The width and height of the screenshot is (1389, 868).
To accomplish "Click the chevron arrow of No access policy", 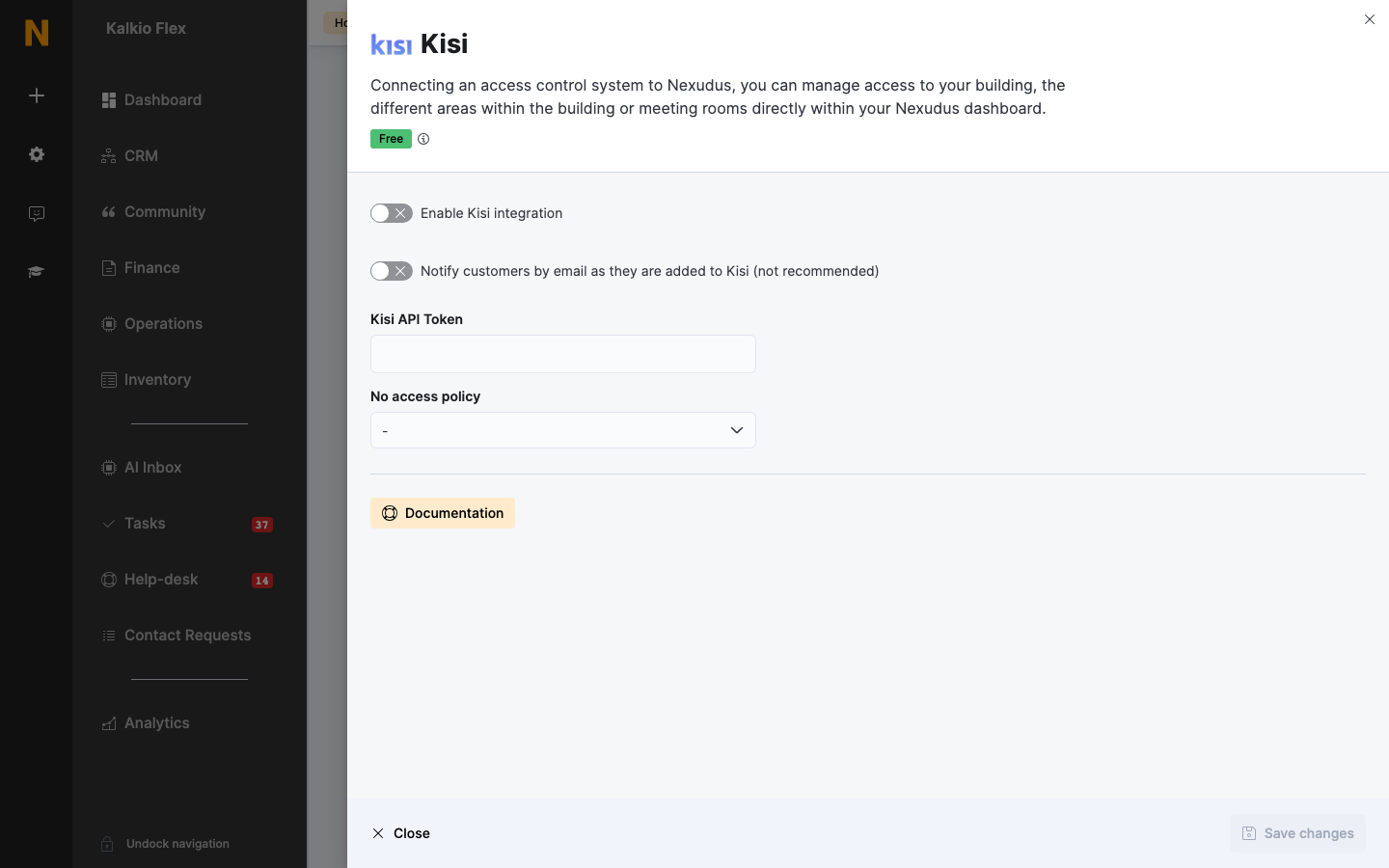I will pos(737,430).
